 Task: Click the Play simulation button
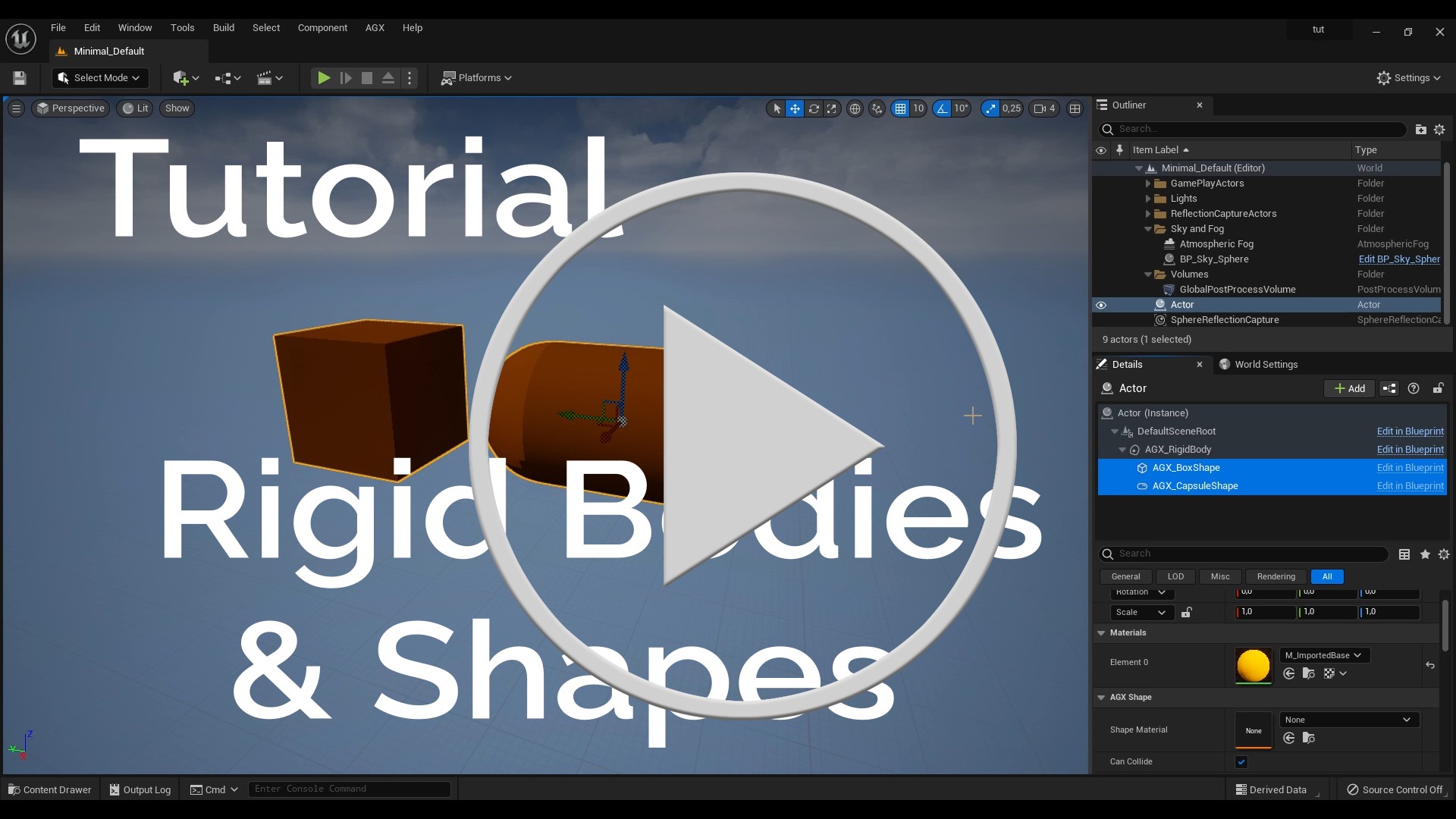[322, 77]
